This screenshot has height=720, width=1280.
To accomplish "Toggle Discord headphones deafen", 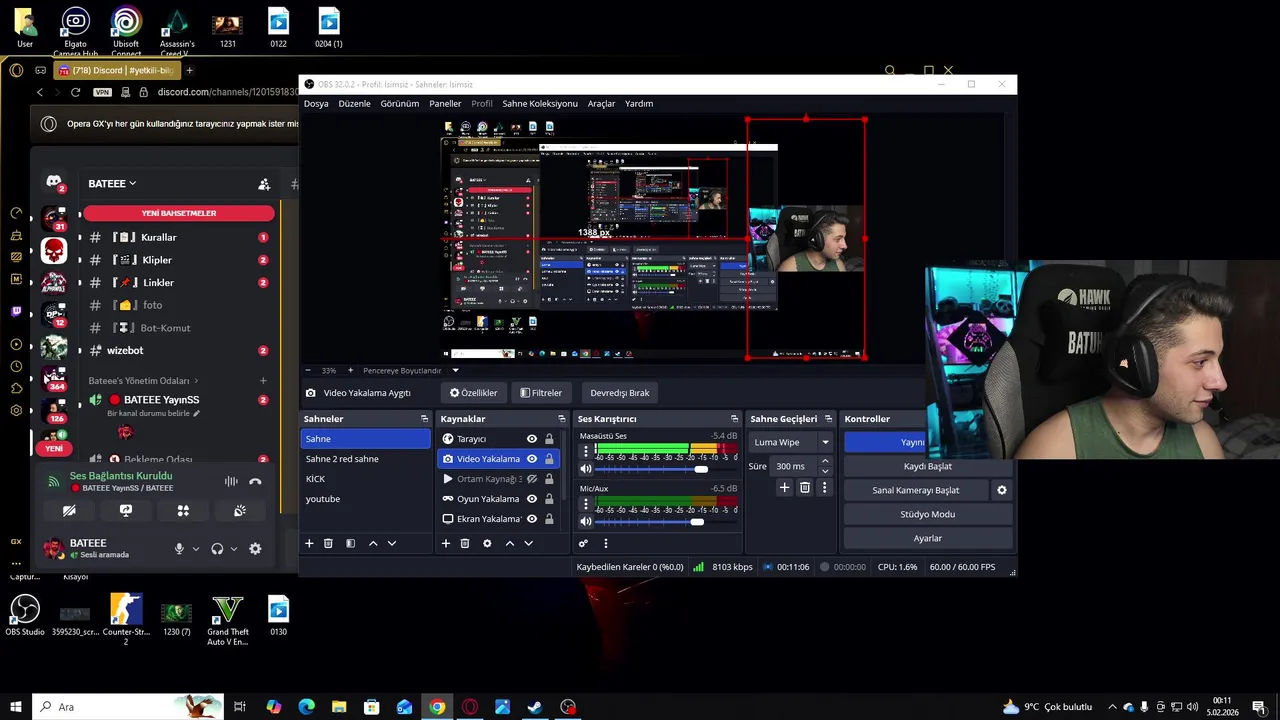I will [x=217, y=548].
